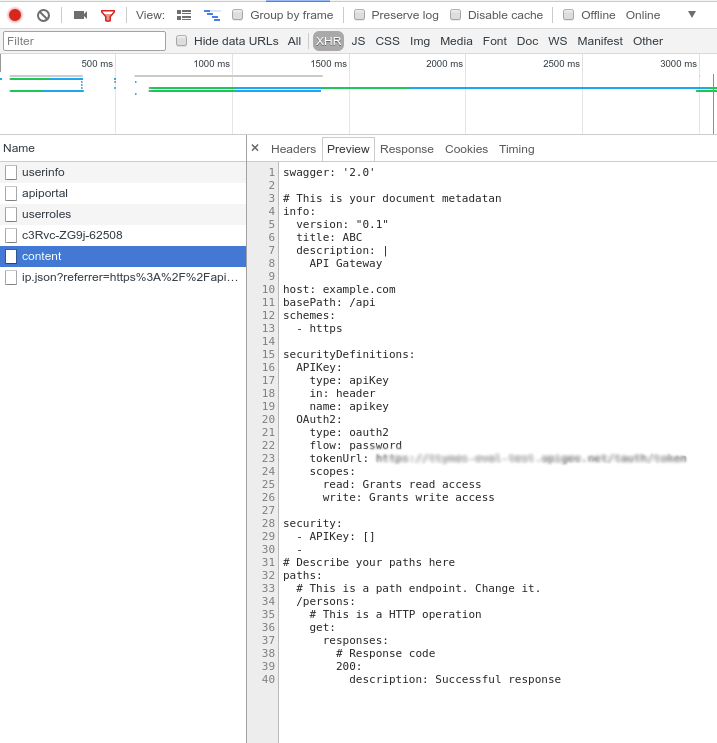Enable Group by frame checkbox
Image resolution: width=717 pixels, height=743 pixels.
click(237, 15)
